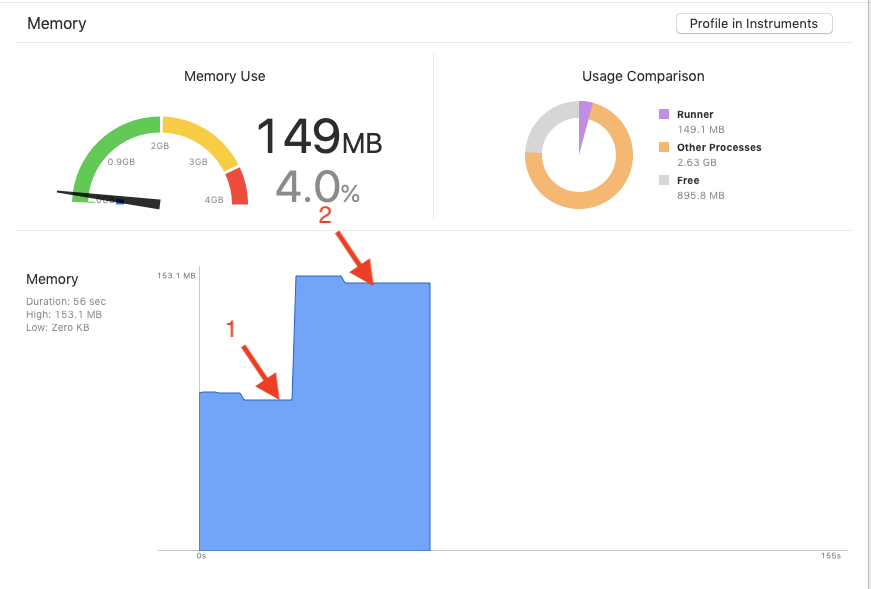Select the gray Free legend swatch
Image resolution: width=871 pixels, height=589 pixels.
[x=664, y=179]
